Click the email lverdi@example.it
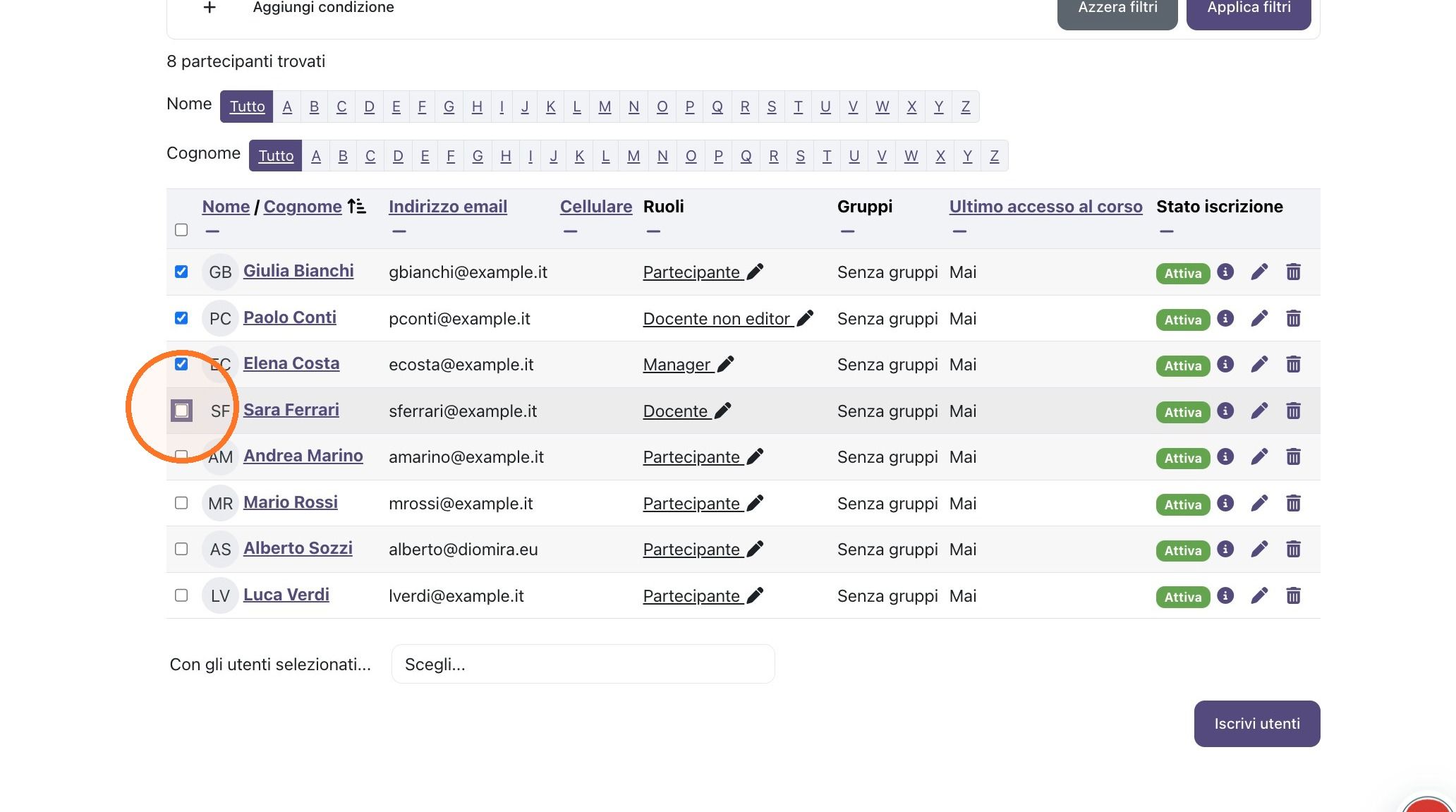 456,596
